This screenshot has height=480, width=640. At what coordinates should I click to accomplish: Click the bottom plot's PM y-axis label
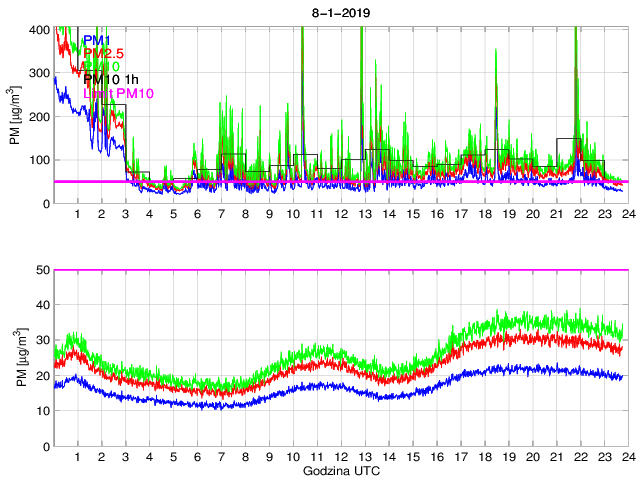tap(14, 357)
